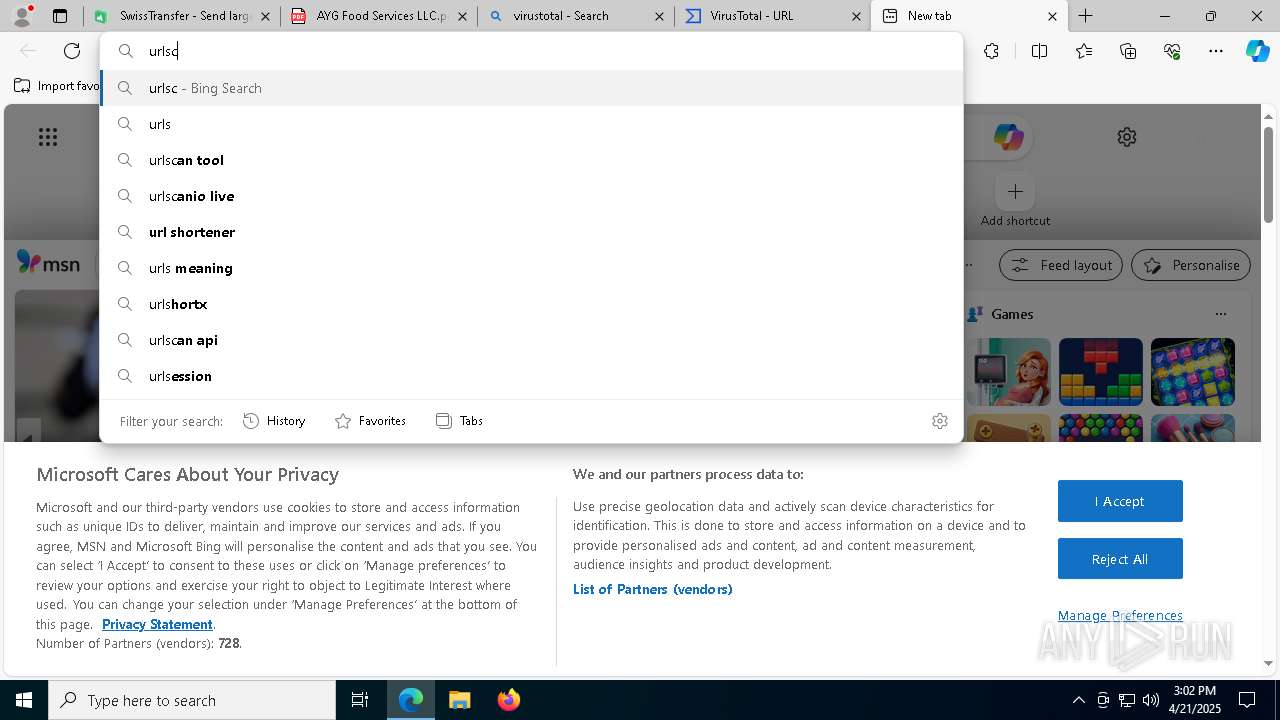Close the SwissTransfer tab
This screenshot has width=1280, height=720.
point(264,16)
